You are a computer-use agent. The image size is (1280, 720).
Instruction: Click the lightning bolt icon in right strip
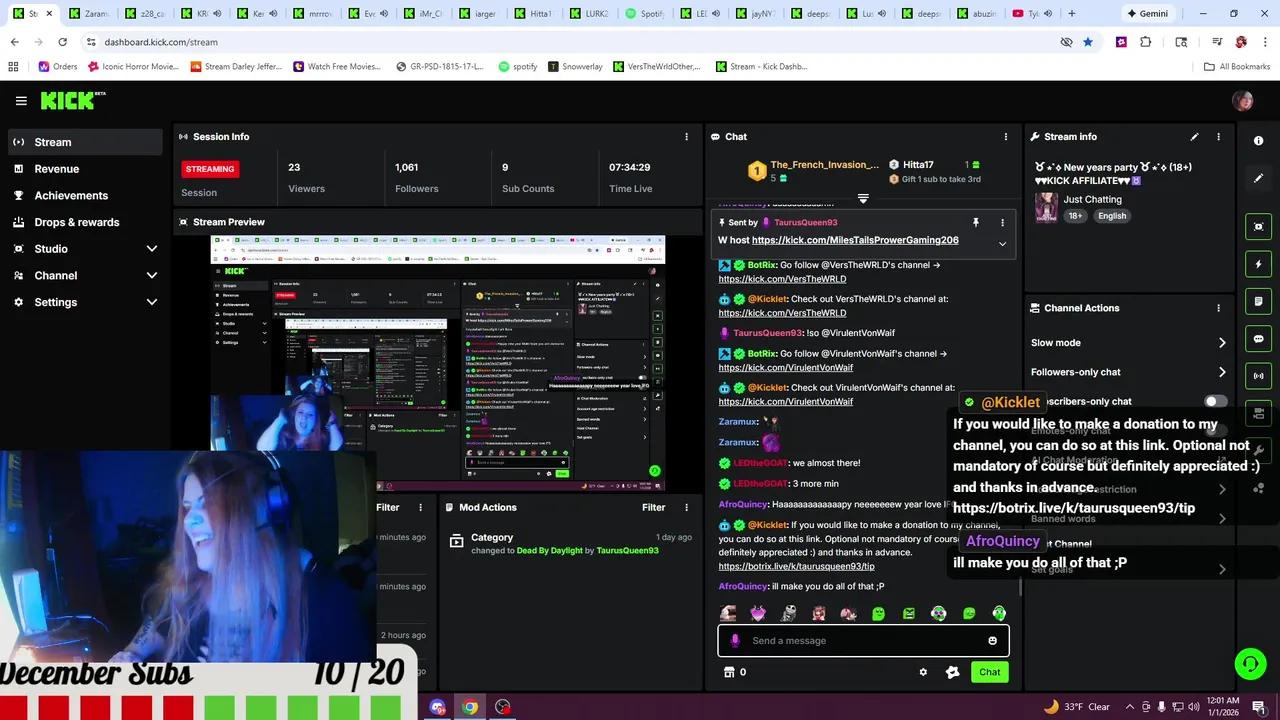tap(1259, 264)
